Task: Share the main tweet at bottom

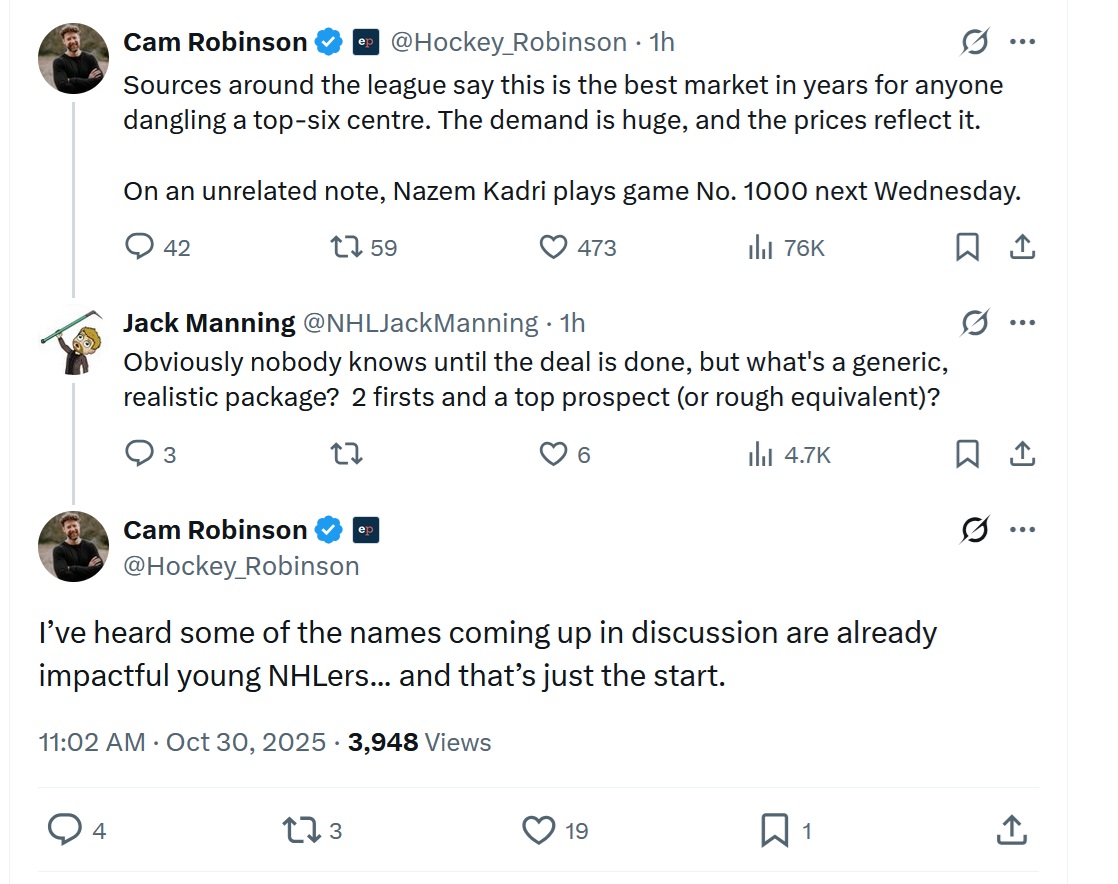Action: pos(1011,830)
